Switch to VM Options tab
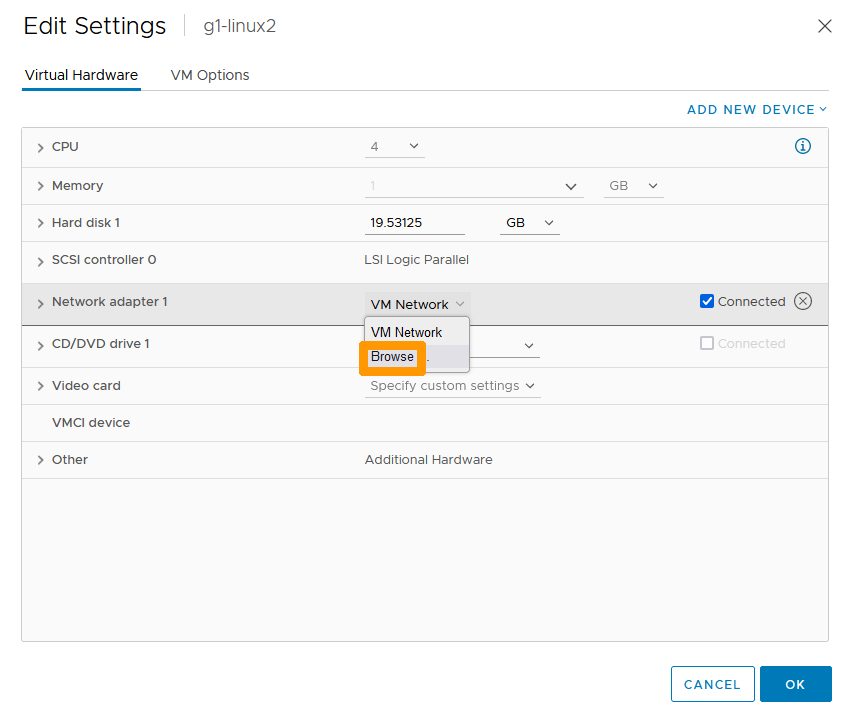This screenshot has width=846, height=719. click(210, 75)
